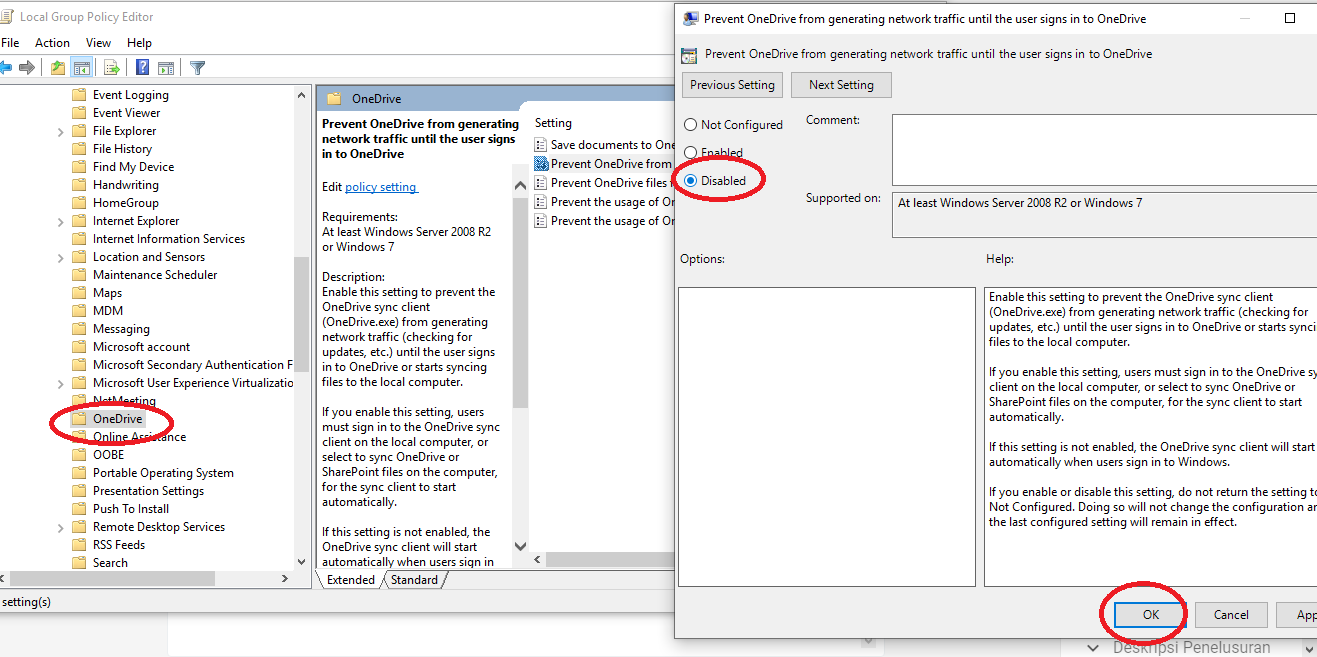Open the File menu
1317x657 pixels.
click(x=10, y=43)
